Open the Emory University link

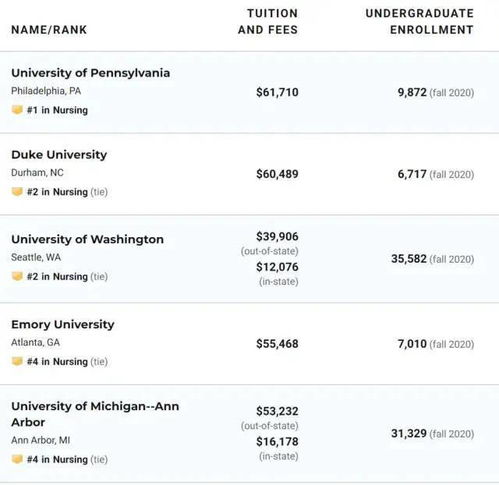[x=63, y=324]
